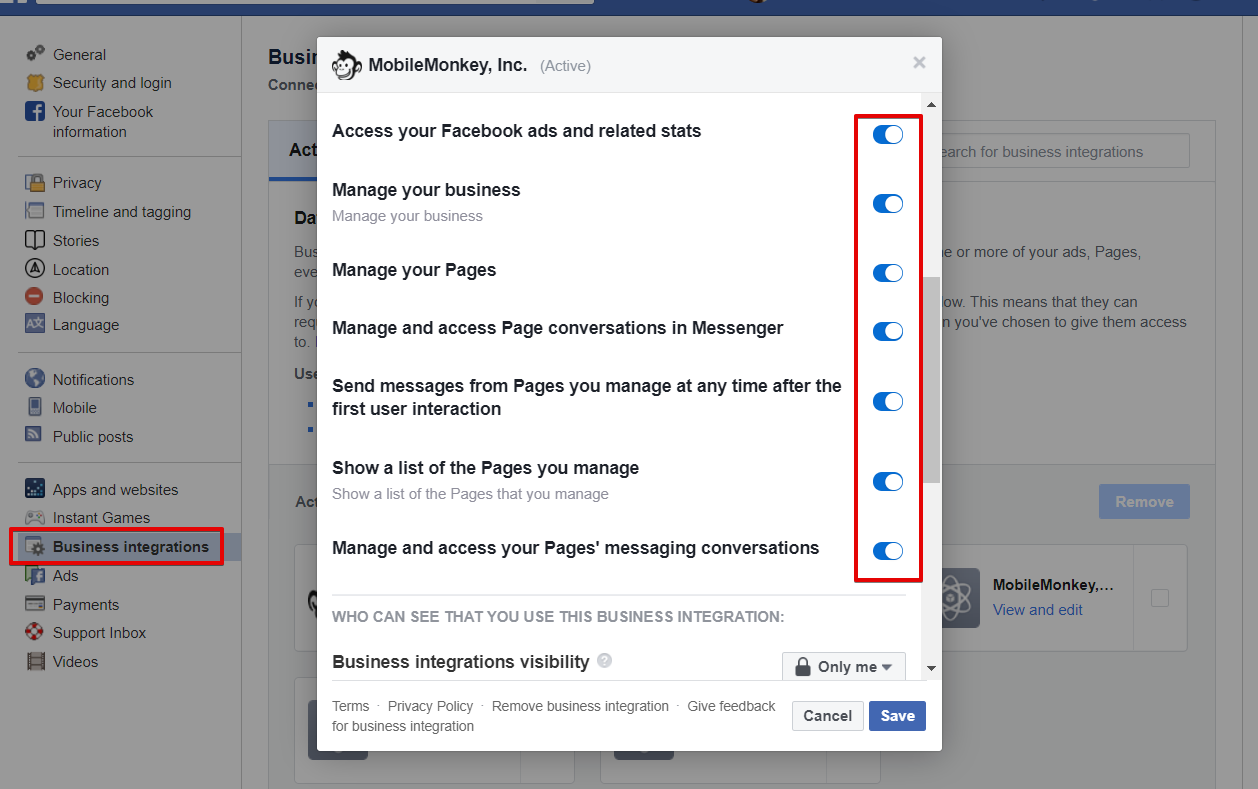Viewport: 1258px width, 789px height.
Task: Open General settings page
Action: [x=79, y=55]
